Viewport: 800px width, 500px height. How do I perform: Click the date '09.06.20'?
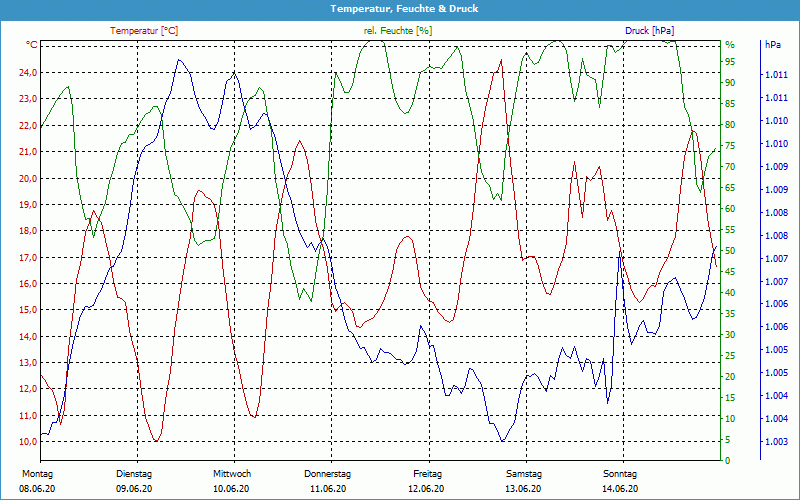134,489
